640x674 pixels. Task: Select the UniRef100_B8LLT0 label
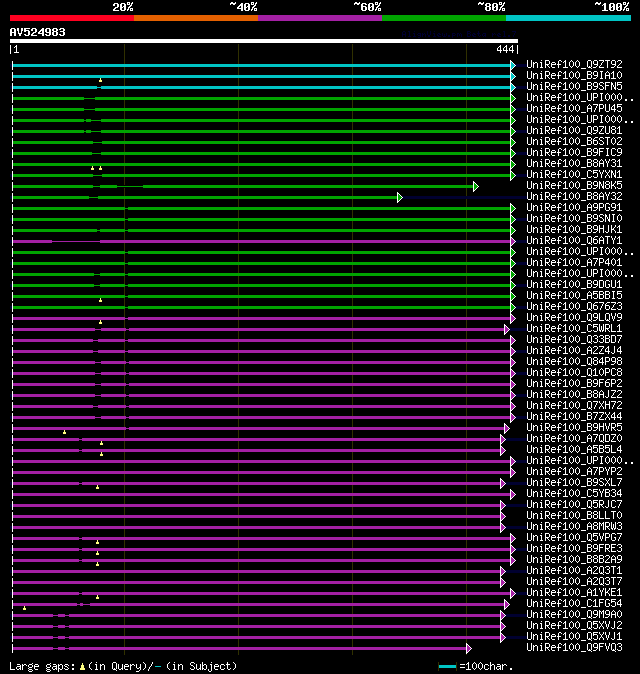pos(574,515)
